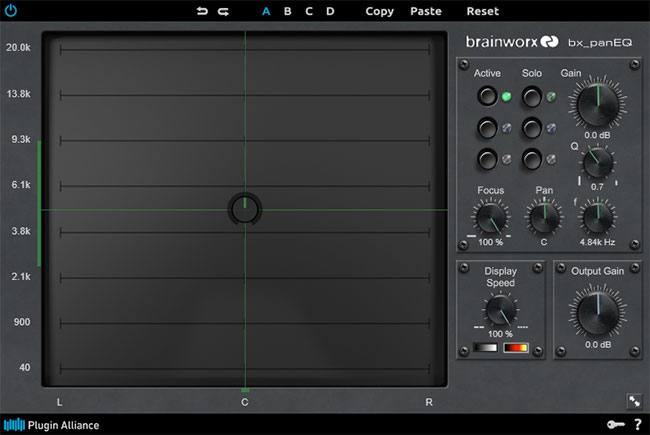
Task: Click the Focus 100 % value
Action: 490,242
